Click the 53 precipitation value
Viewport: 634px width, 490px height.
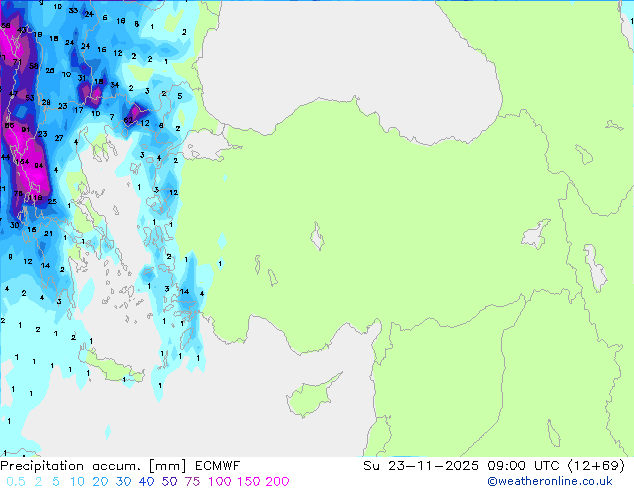(x=30, y=98)
